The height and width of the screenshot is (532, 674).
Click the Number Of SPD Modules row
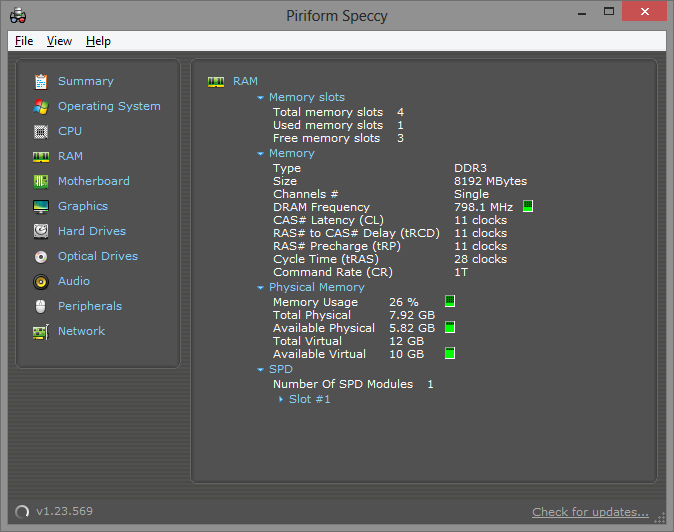coord(353,384)
